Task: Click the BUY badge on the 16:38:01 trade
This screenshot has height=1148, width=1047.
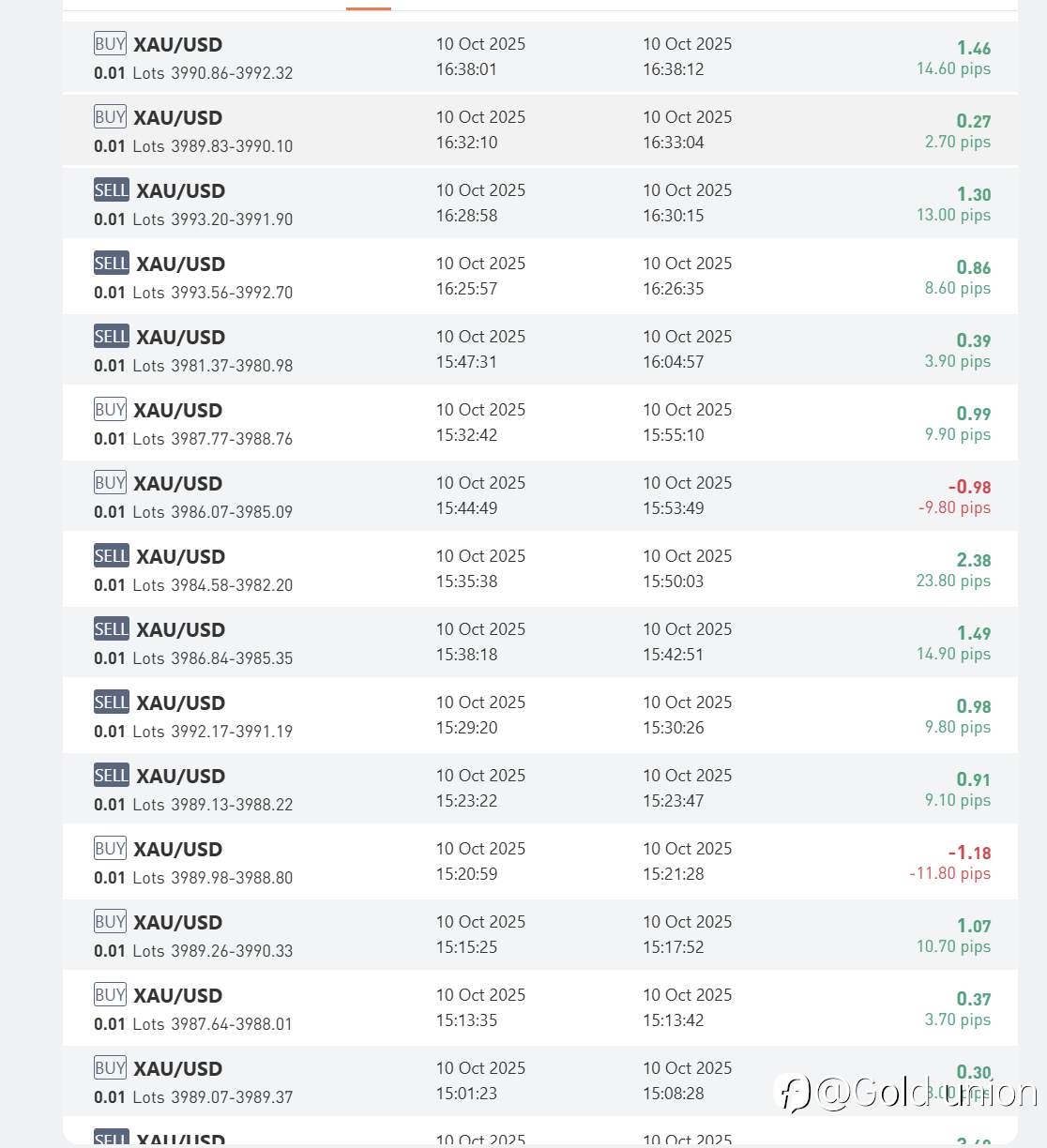Action: [x=110, y=44]
